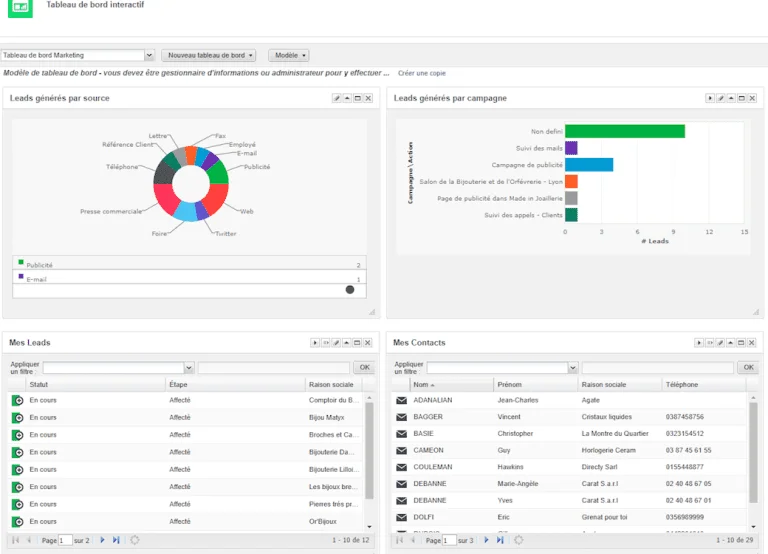768x554 pixels.
Task: Go to next page in Mes Leads
Action: click(102, 540)
